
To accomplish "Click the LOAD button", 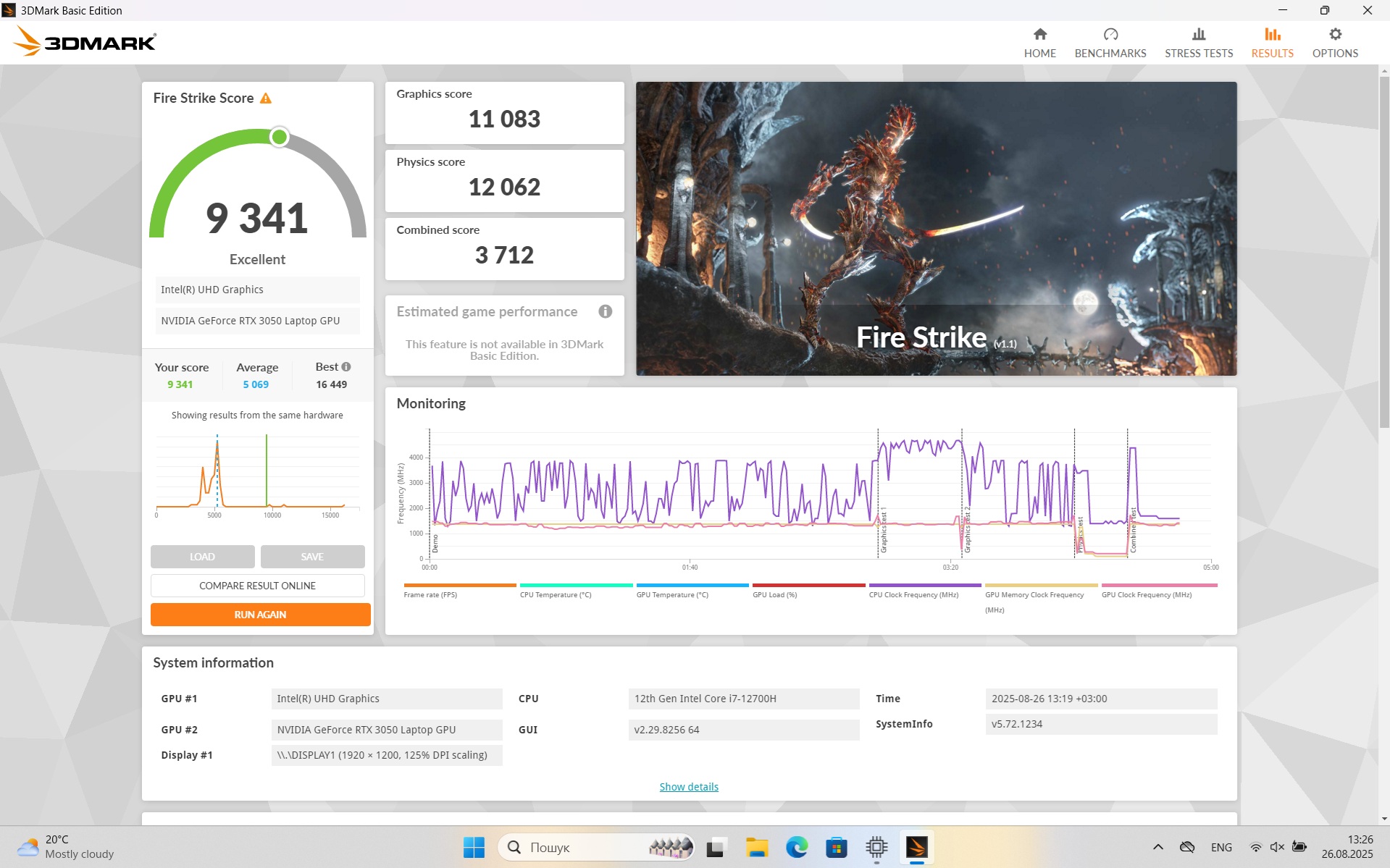I will [202, 556].
